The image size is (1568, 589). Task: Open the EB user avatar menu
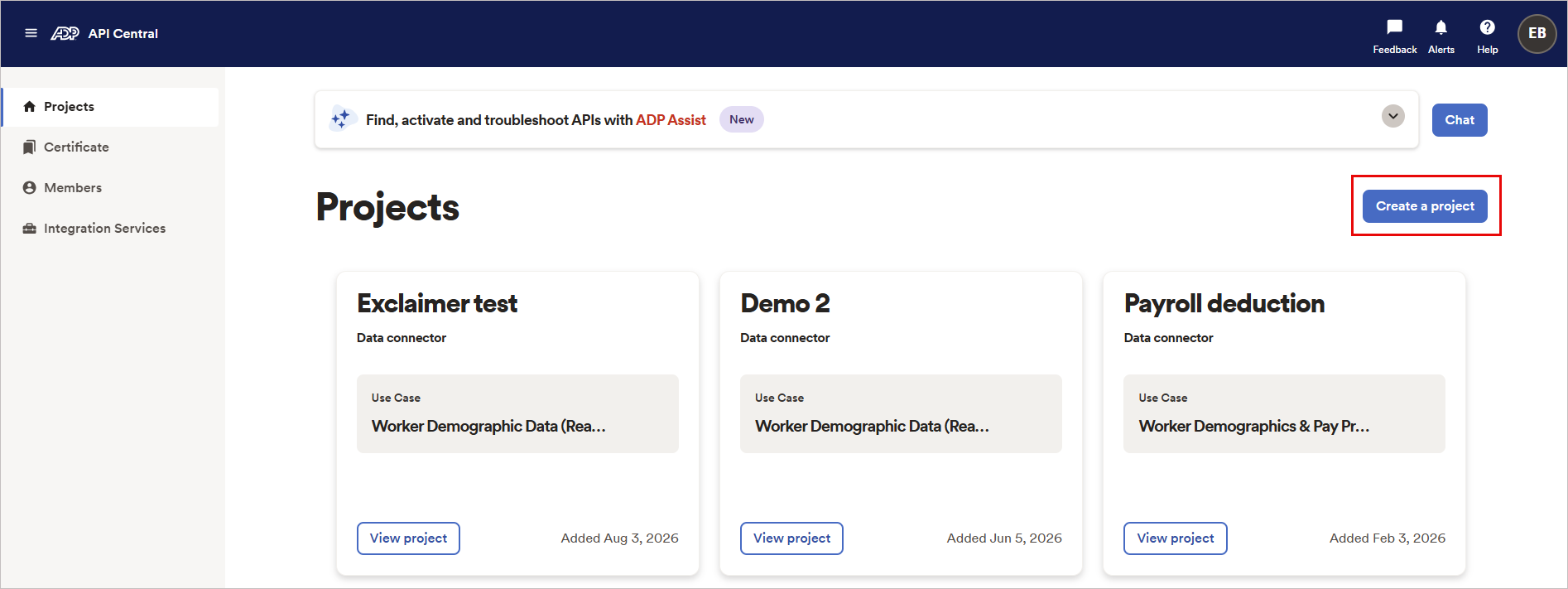point(1537,33)
